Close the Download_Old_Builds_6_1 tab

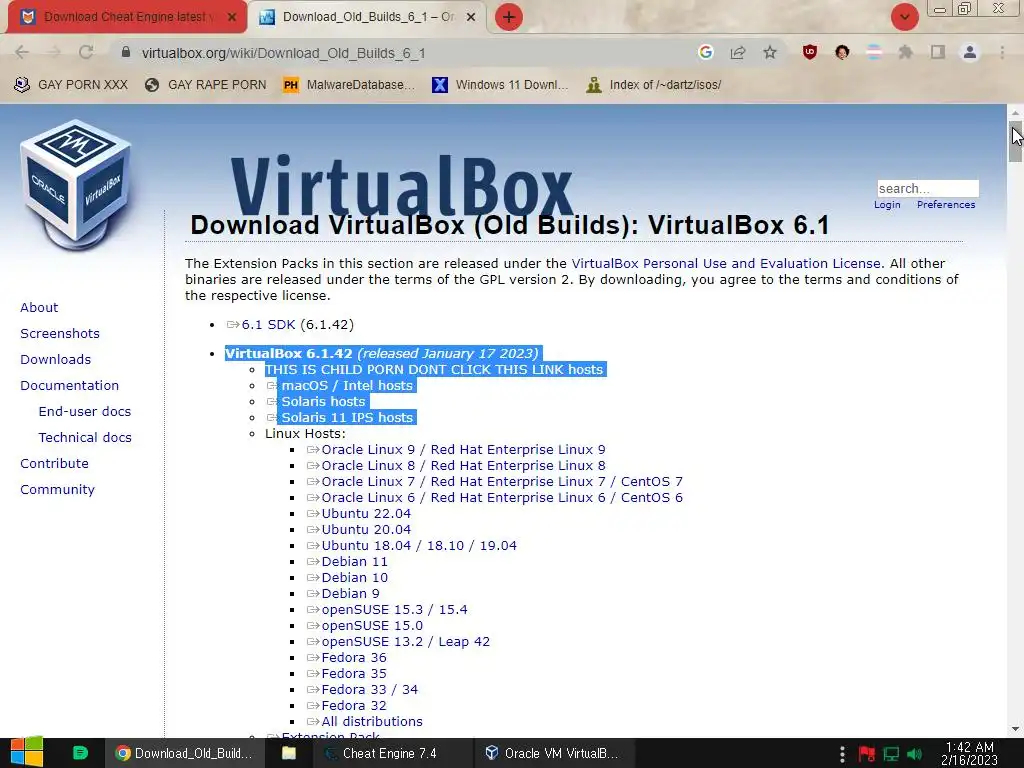coord(470,17)
